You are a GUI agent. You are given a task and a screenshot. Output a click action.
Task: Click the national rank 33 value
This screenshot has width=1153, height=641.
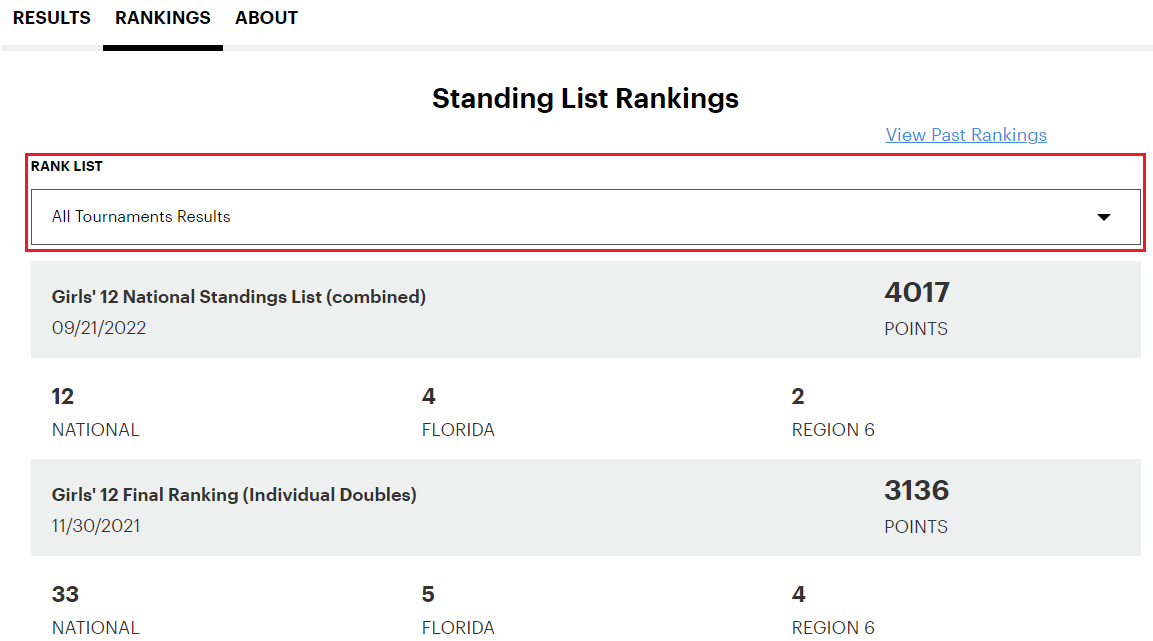[65, 595]
